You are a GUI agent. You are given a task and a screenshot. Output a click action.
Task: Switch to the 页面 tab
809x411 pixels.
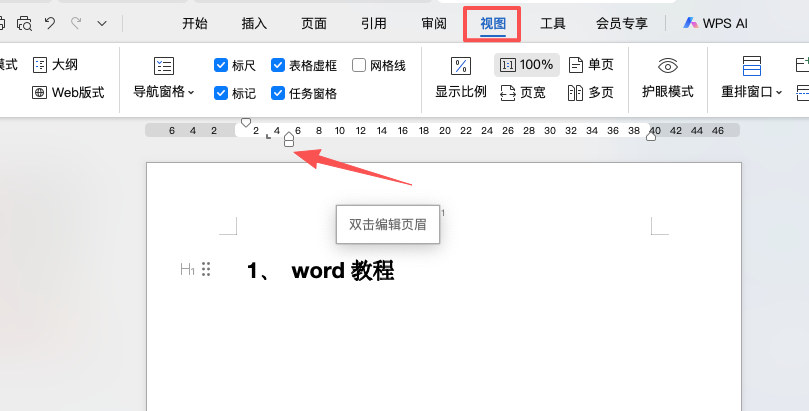click(x=314, y=23)
